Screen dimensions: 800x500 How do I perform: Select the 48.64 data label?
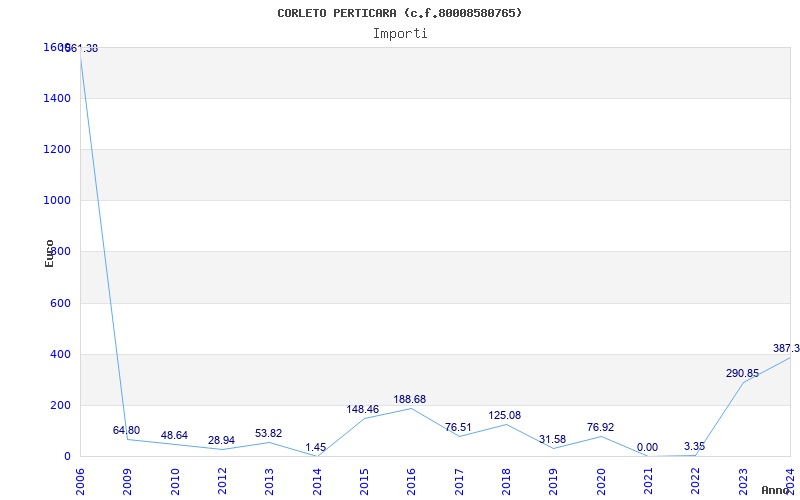(x=174, y=435)
